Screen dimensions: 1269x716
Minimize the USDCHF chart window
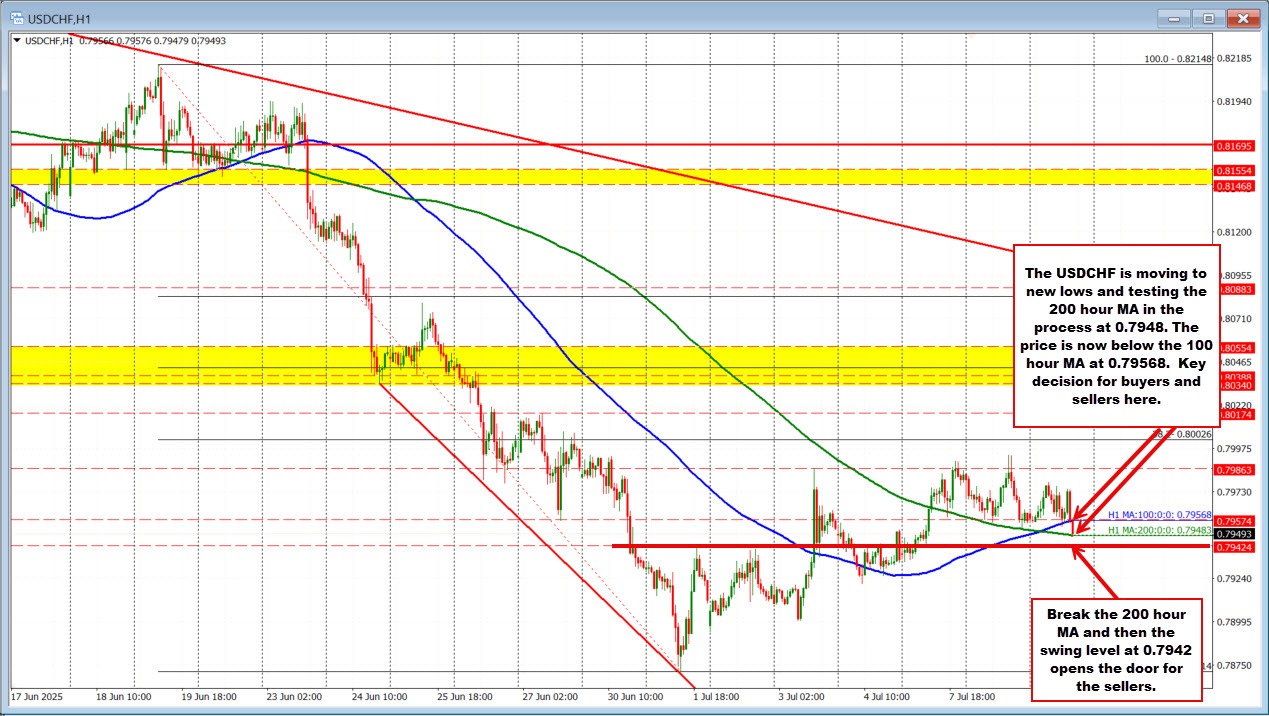[x=1176, y=17]
